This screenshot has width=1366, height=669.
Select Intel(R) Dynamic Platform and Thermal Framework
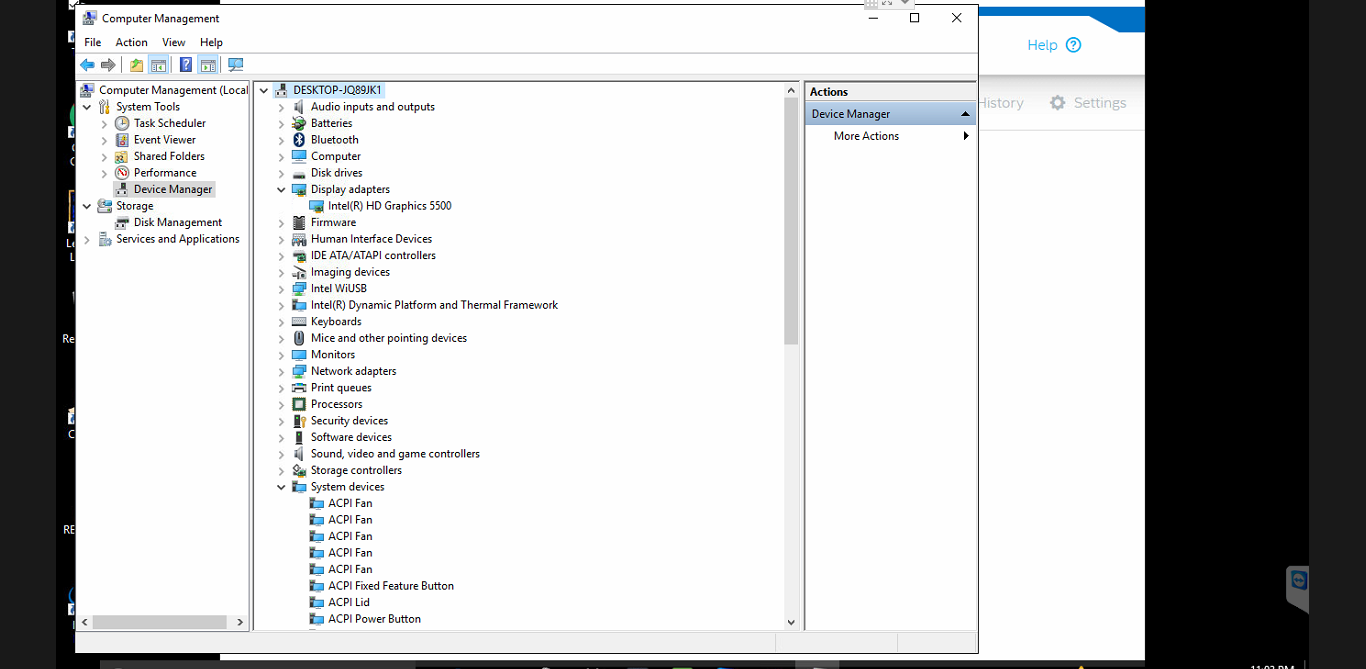434,305
